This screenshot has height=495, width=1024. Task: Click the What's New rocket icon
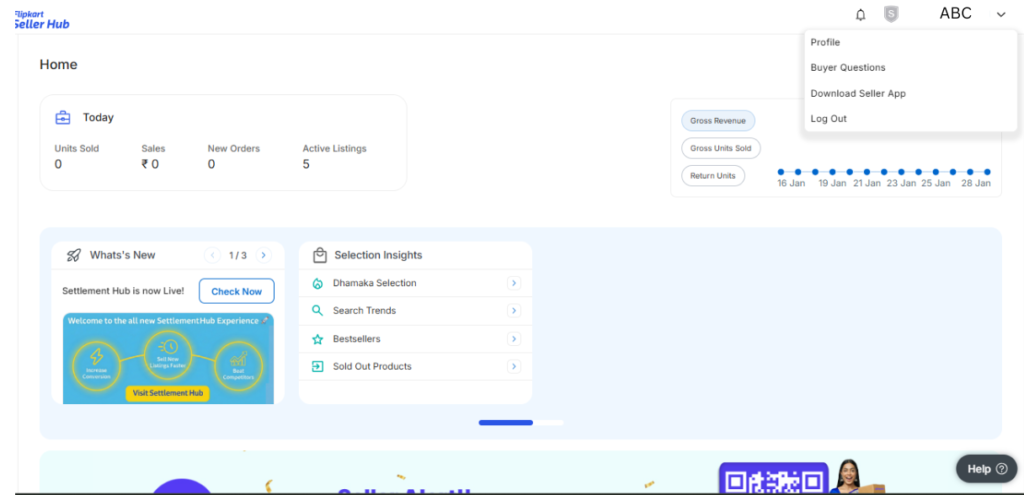[x=74, y=255]
